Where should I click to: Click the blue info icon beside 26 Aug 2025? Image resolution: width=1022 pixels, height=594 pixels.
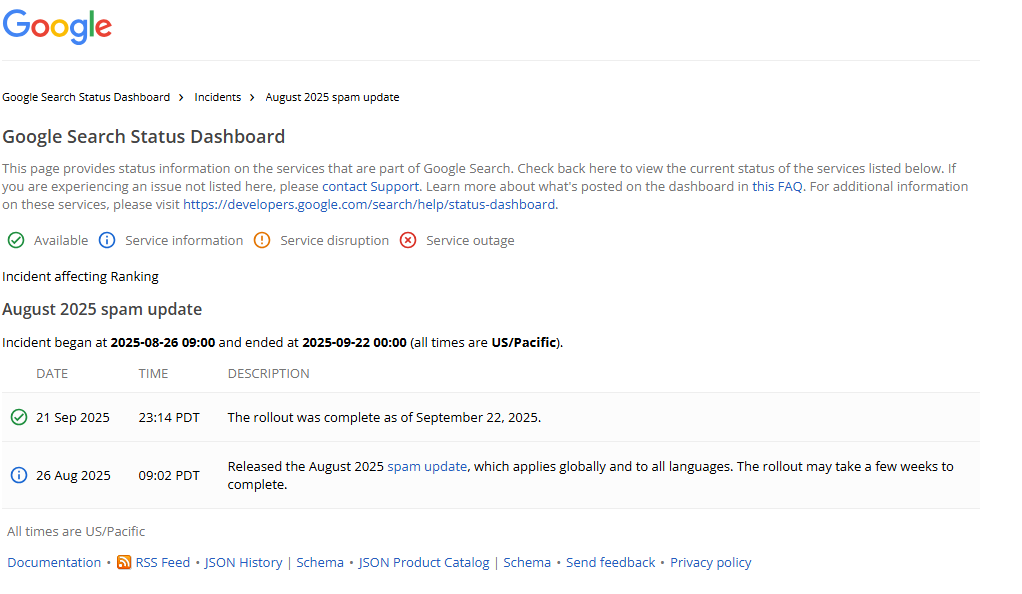point(18,475)
